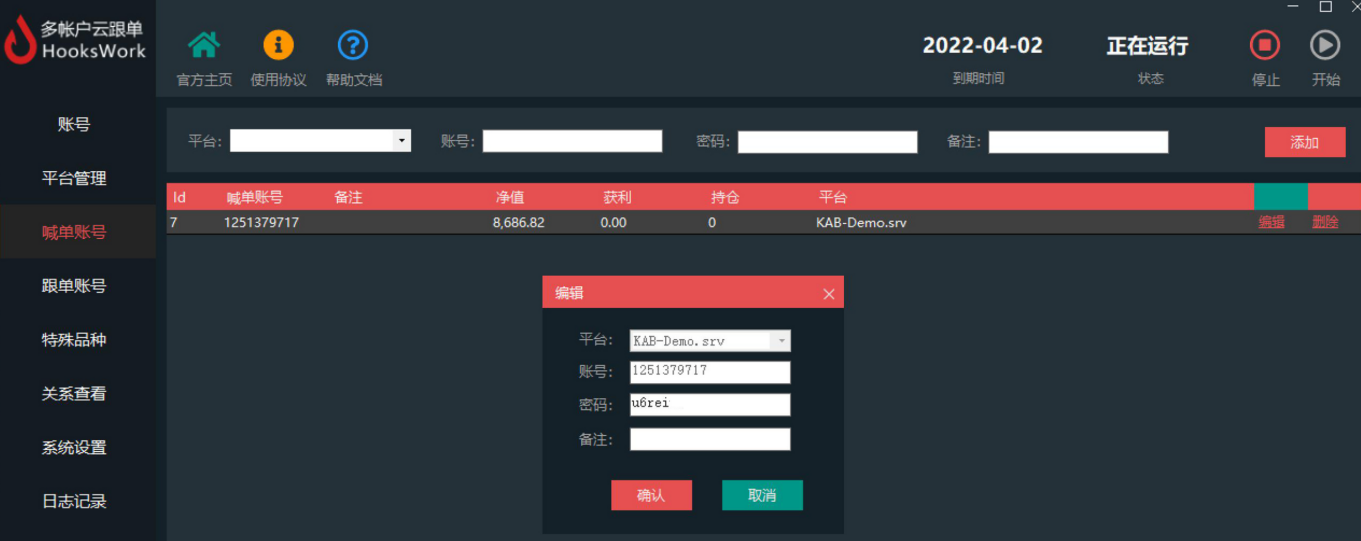Click expiry date 2022-04-02
The height and width of the screenshot is (541, 1361).
click(x=982, y=45)
